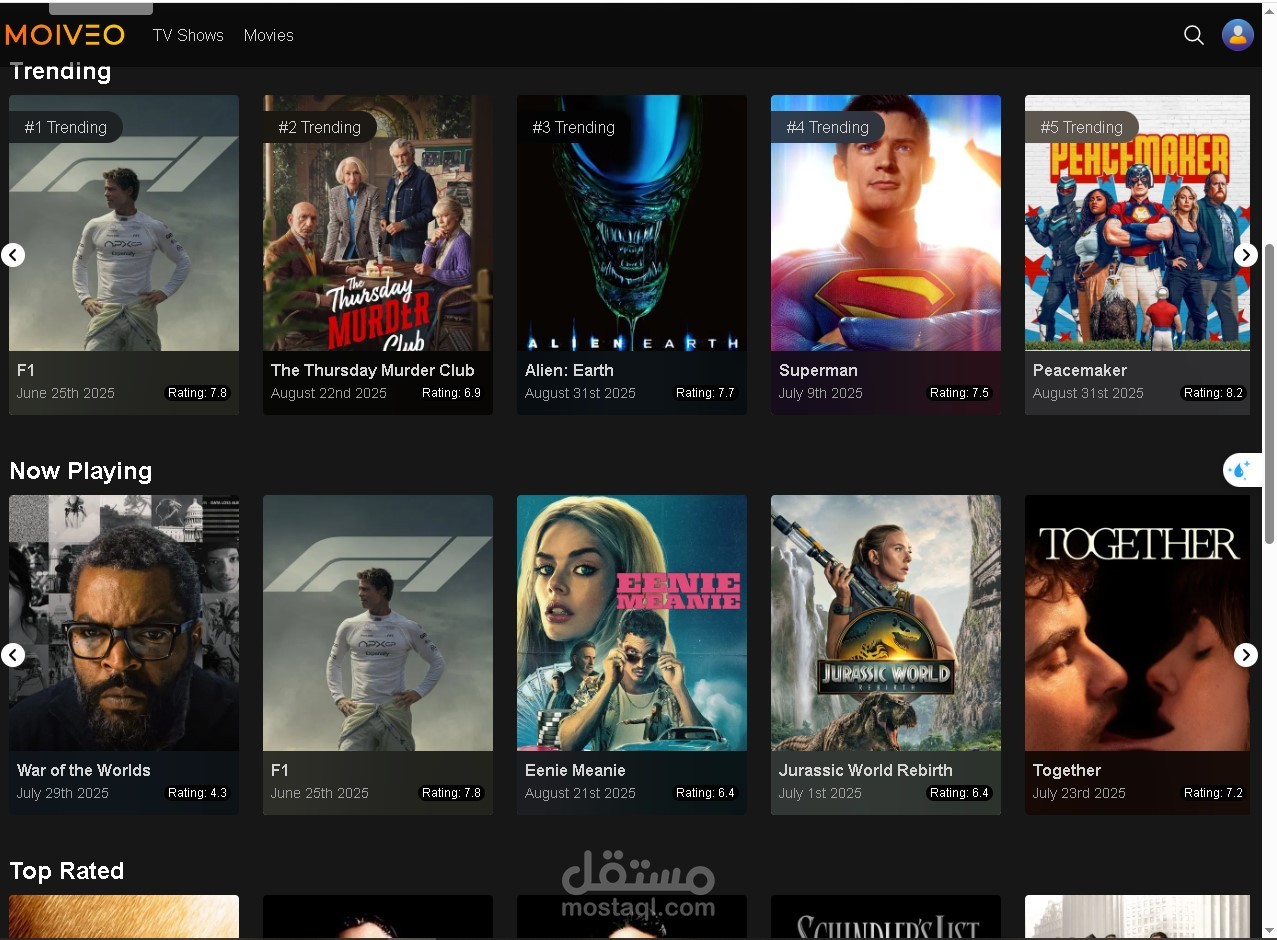Open The Thursday Murder Club poster

(x=378, y=223)
